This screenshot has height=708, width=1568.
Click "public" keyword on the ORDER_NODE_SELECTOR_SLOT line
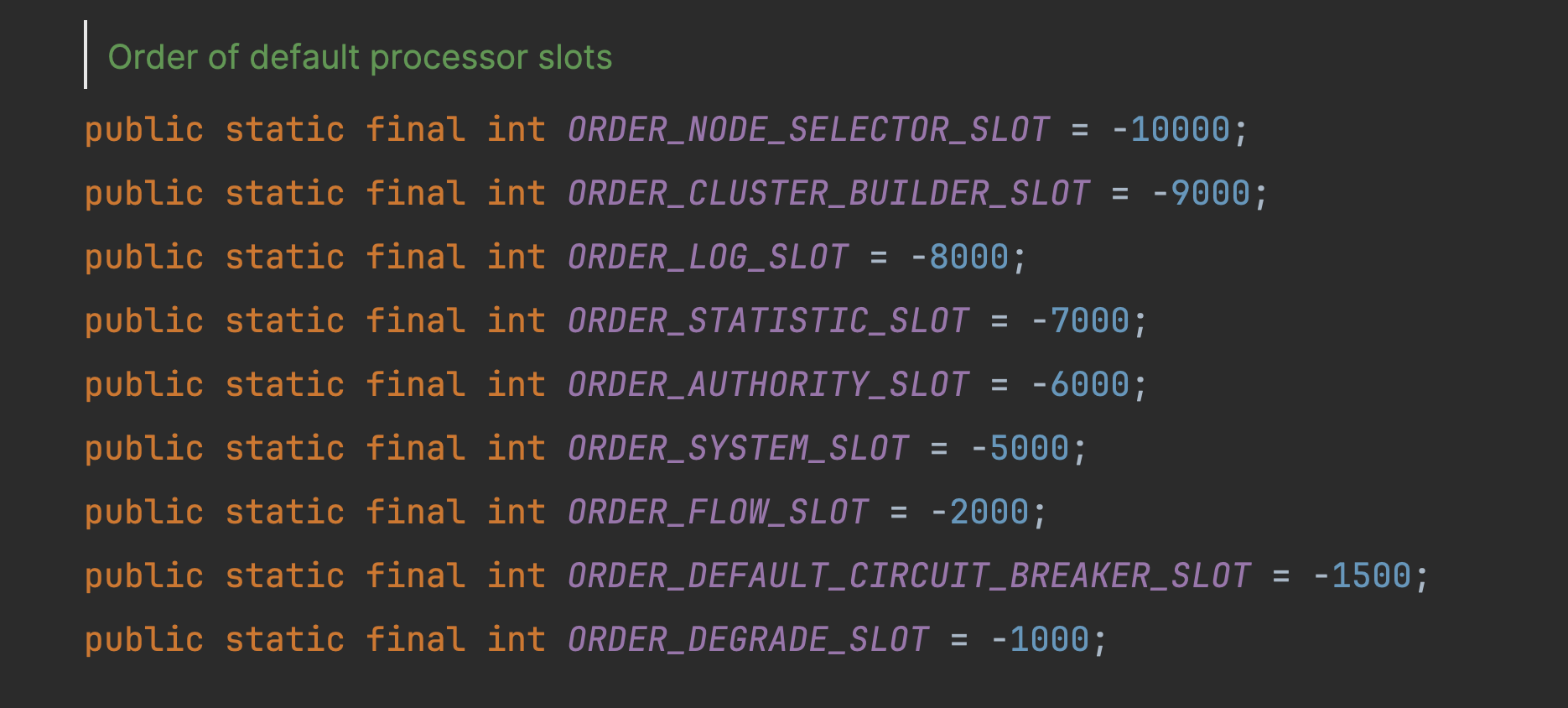pyautogui.click(x=144, y=130)
